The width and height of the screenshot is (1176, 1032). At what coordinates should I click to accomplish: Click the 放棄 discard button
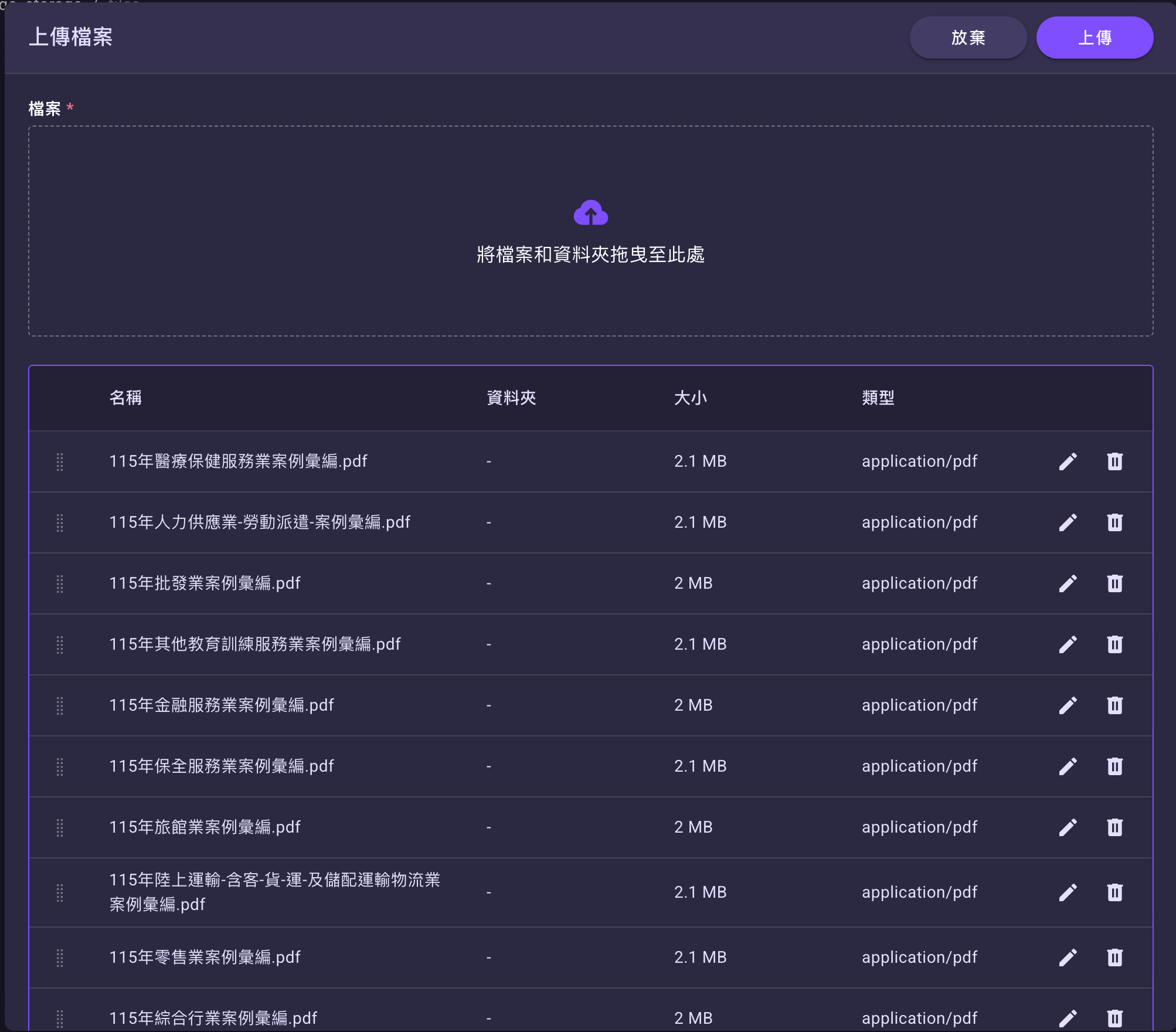(x=968, y=38)
